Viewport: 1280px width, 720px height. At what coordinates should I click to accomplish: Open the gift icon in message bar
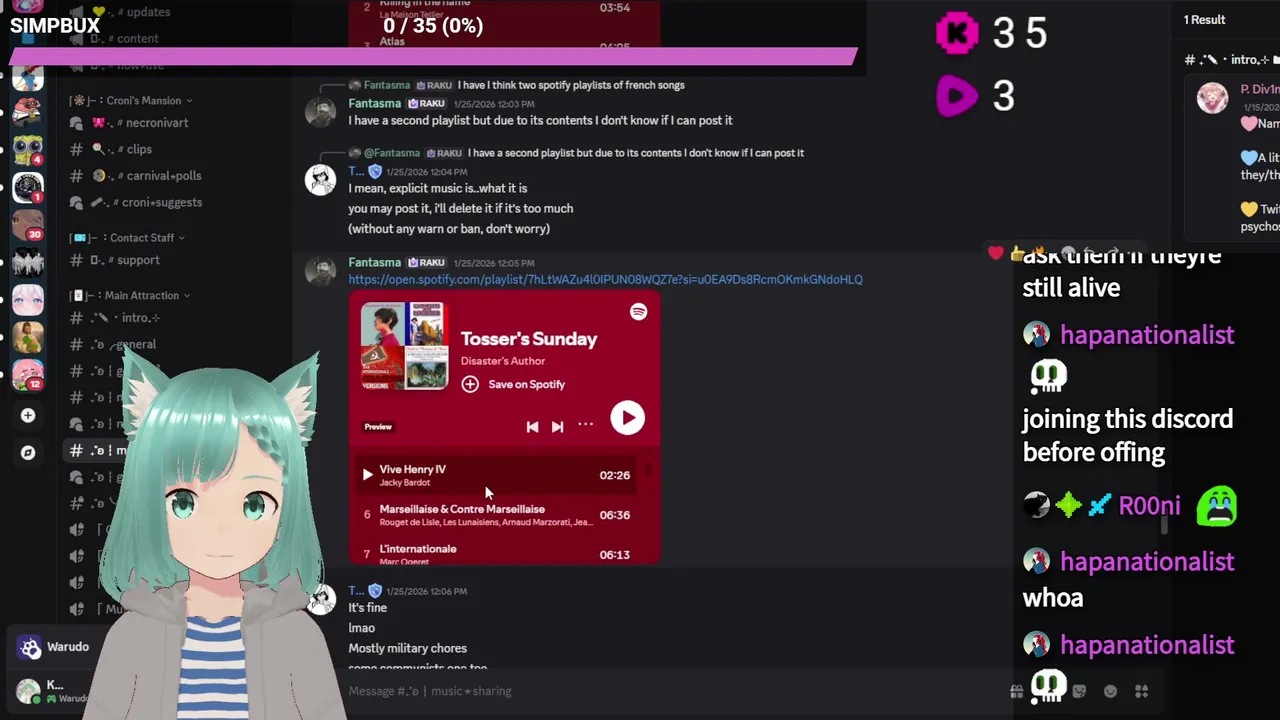tap(1017, 691)
